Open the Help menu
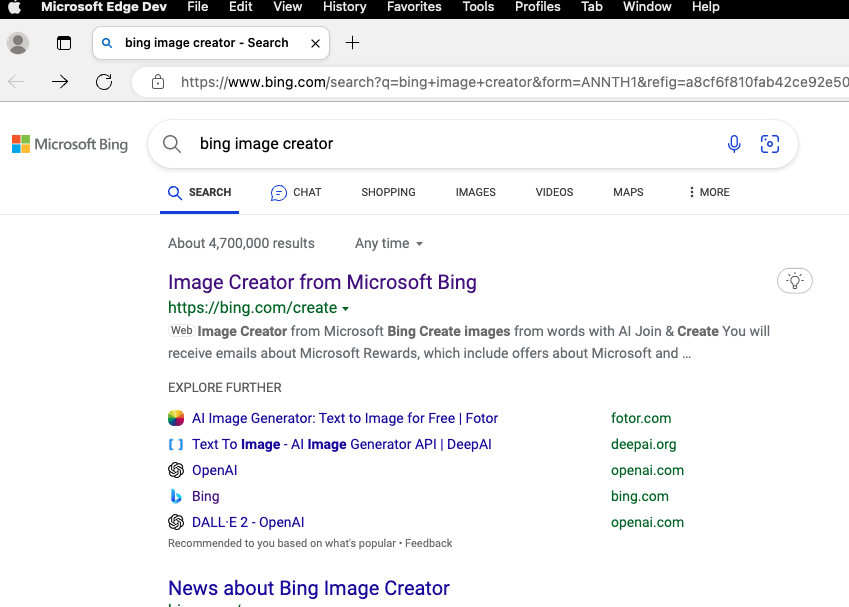This screenshot has height=607, width=849. pos(706,7)
